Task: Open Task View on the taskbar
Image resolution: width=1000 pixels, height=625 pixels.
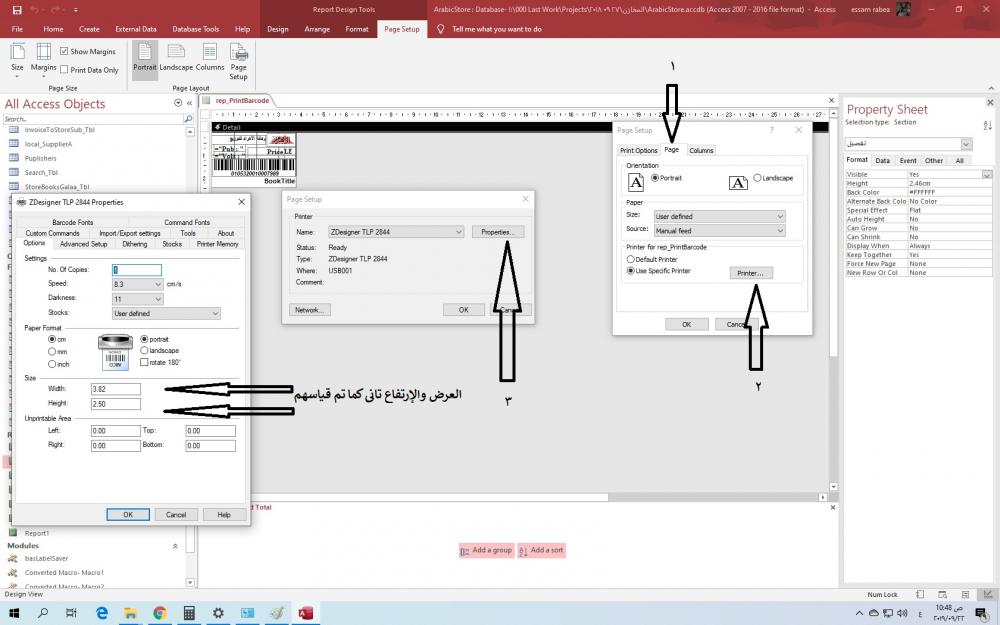Action: pyautogui.click(x=71, y=614)
